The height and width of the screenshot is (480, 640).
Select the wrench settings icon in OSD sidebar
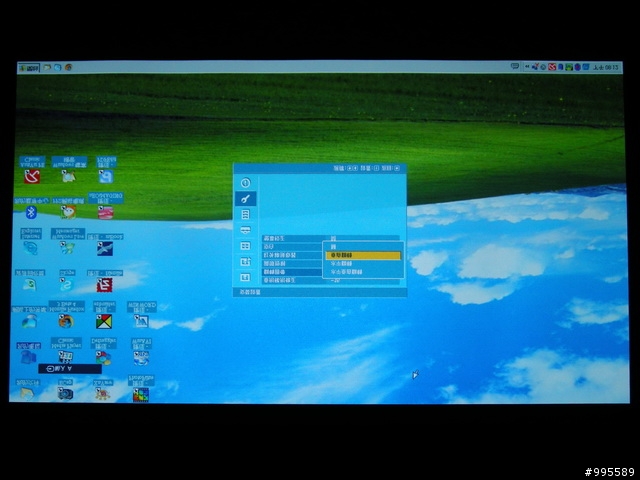(245, 199)
